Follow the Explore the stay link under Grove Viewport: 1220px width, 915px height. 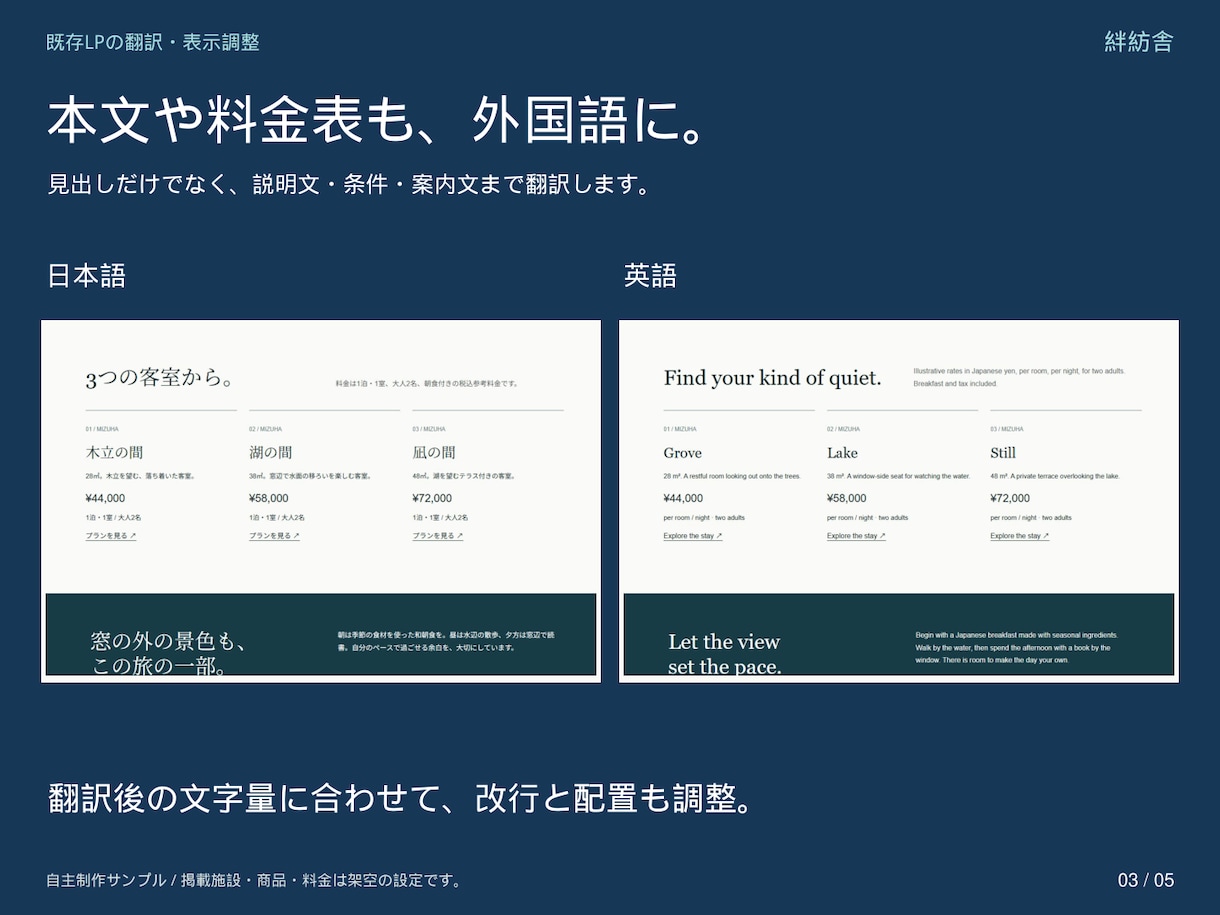click(692, 536)
